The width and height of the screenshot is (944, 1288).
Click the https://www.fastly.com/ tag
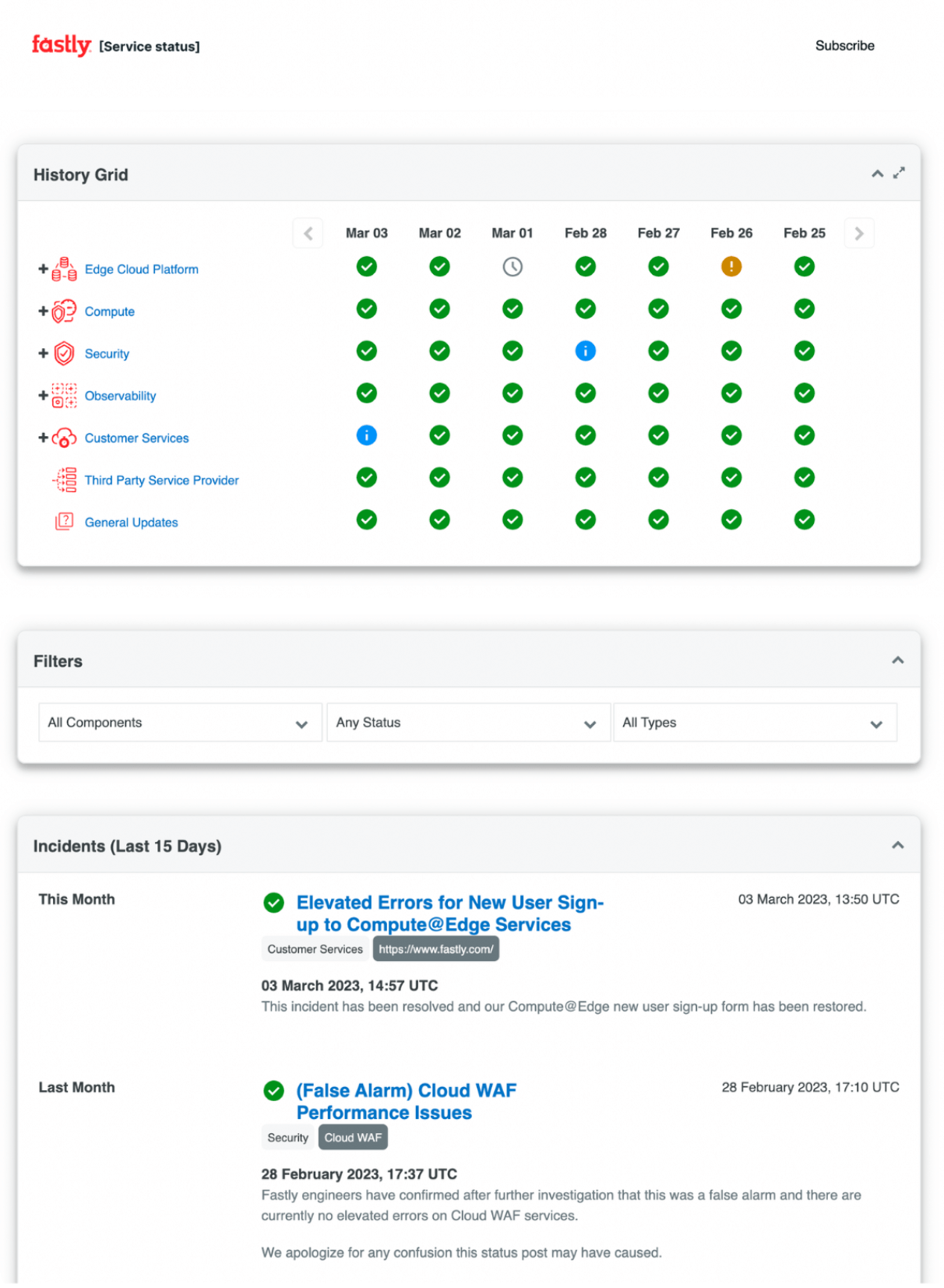coord(436,949)
